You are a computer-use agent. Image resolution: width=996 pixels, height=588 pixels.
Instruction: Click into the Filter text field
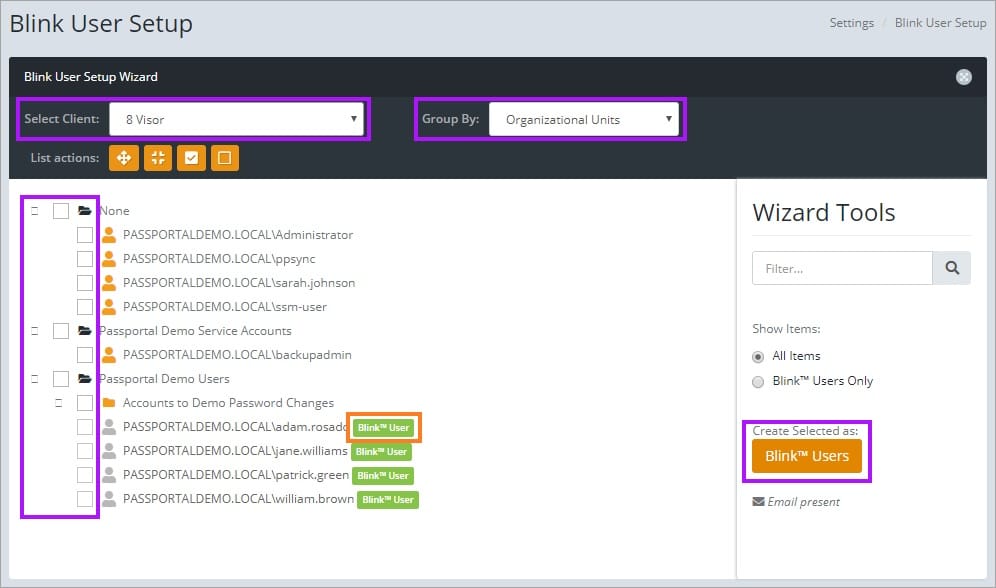coord(842,268)
